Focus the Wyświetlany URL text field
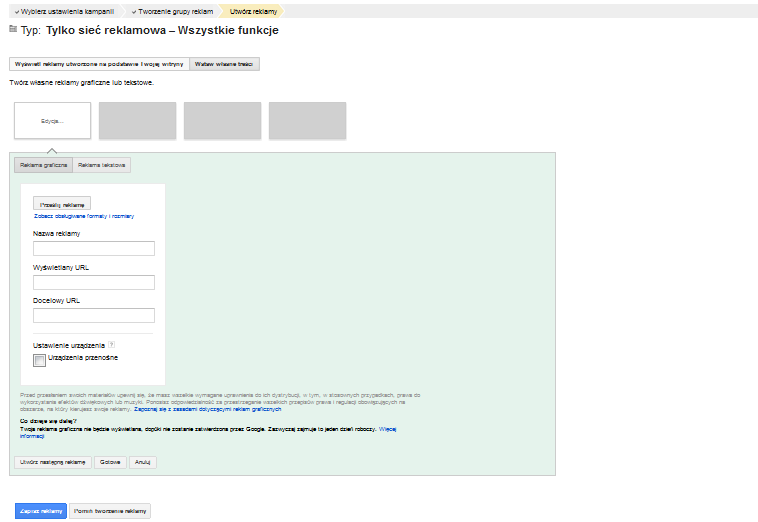The image size is (758, 522). point(94,283)
